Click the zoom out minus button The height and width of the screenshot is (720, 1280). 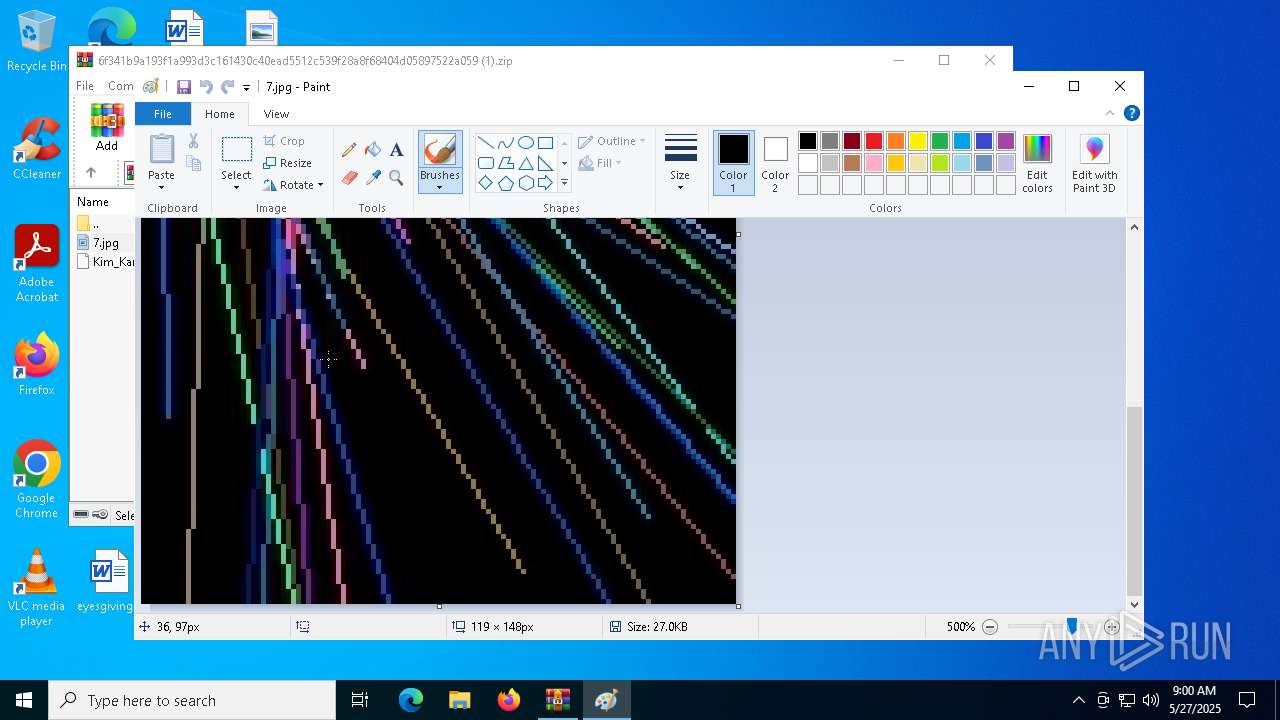990,627
